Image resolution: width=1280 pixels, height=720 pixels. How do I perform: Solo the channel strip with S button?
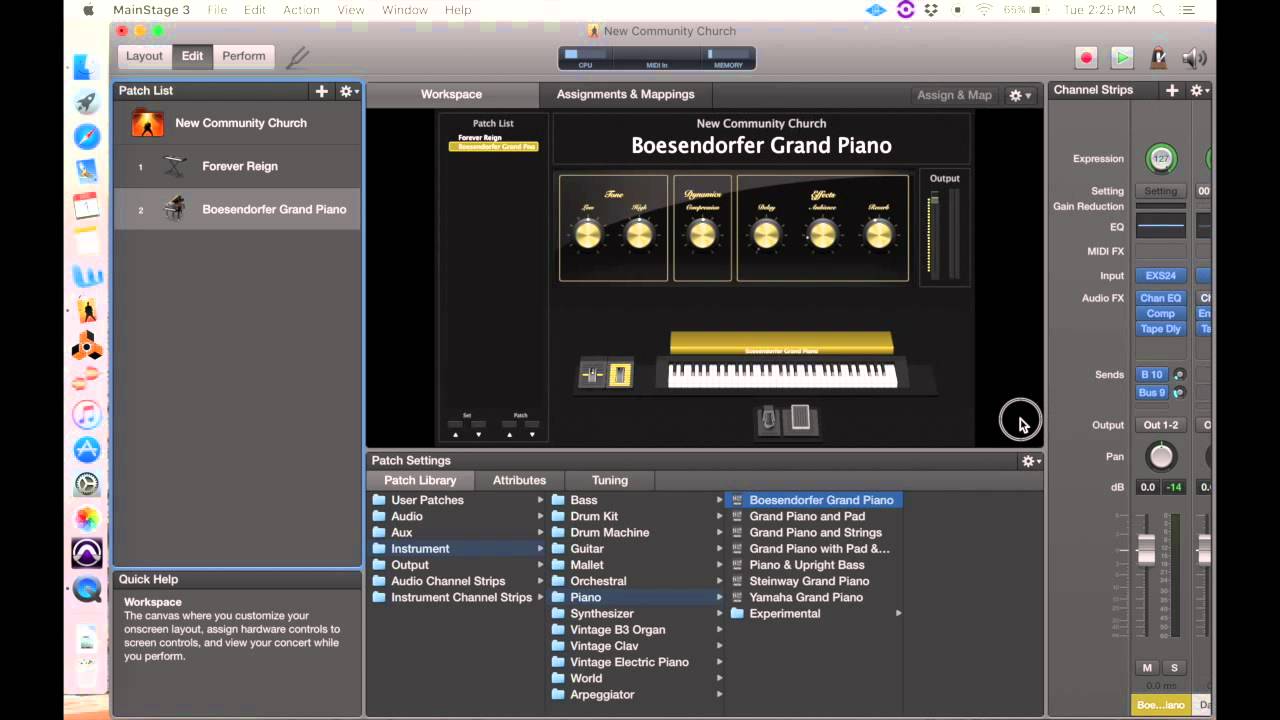pos(1174,668)
